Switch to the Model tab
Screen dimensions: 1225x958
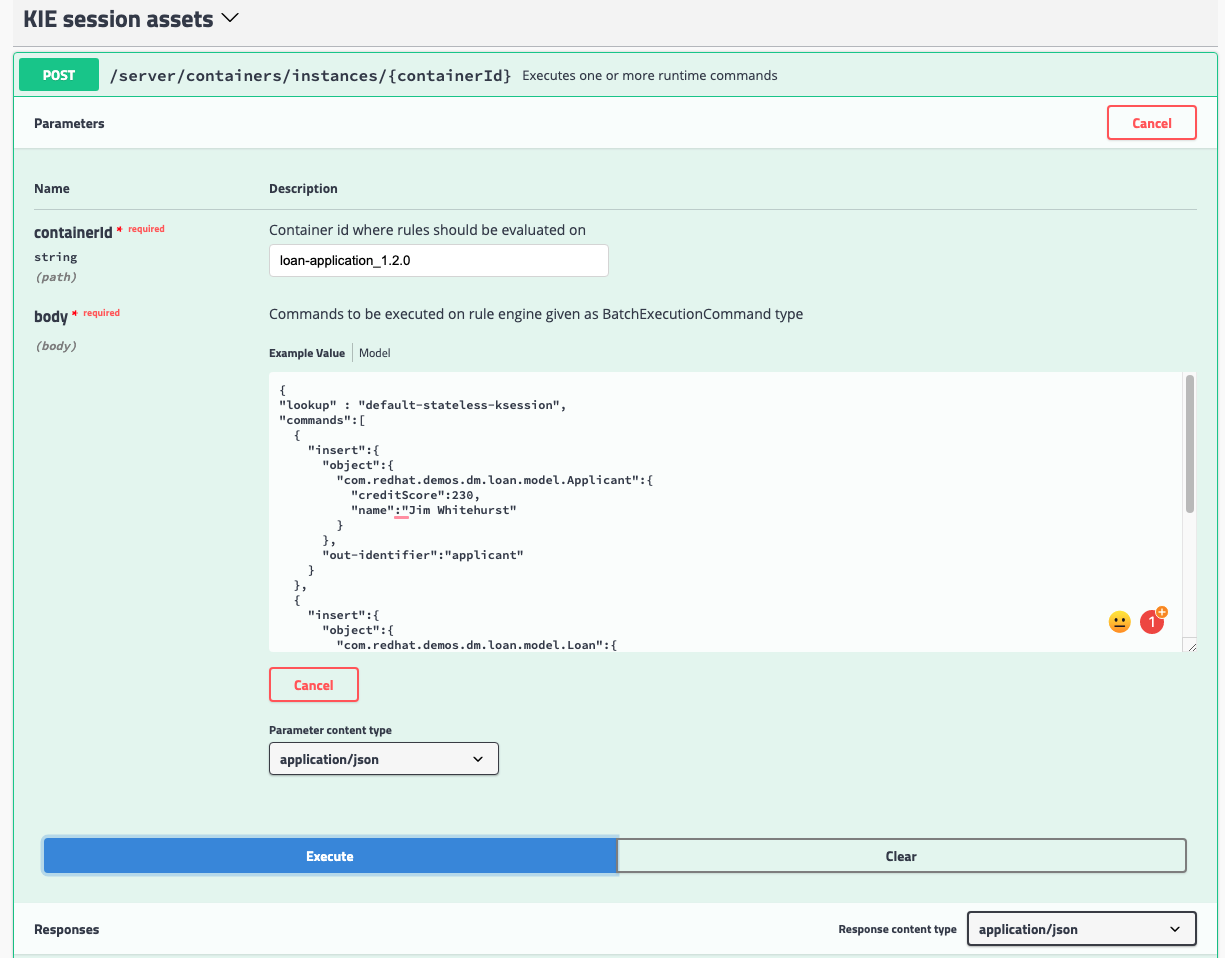[x=375, y=353]
